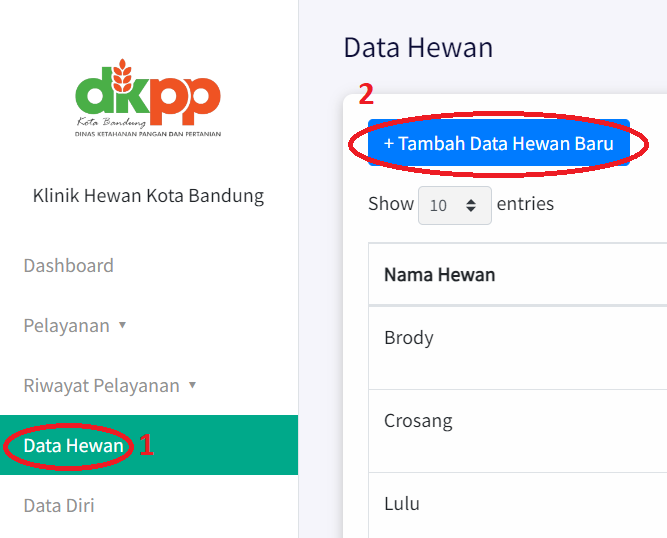The image size is (667, 538).
Task: Sort by the Nama Hewan column header
Action: coord(439,275)
